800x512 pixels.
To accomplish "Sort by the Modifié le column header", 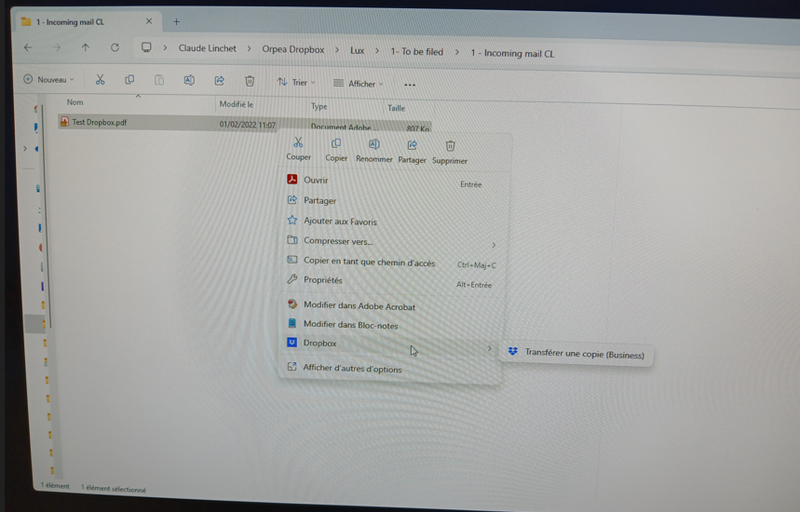I will (236, 104).
